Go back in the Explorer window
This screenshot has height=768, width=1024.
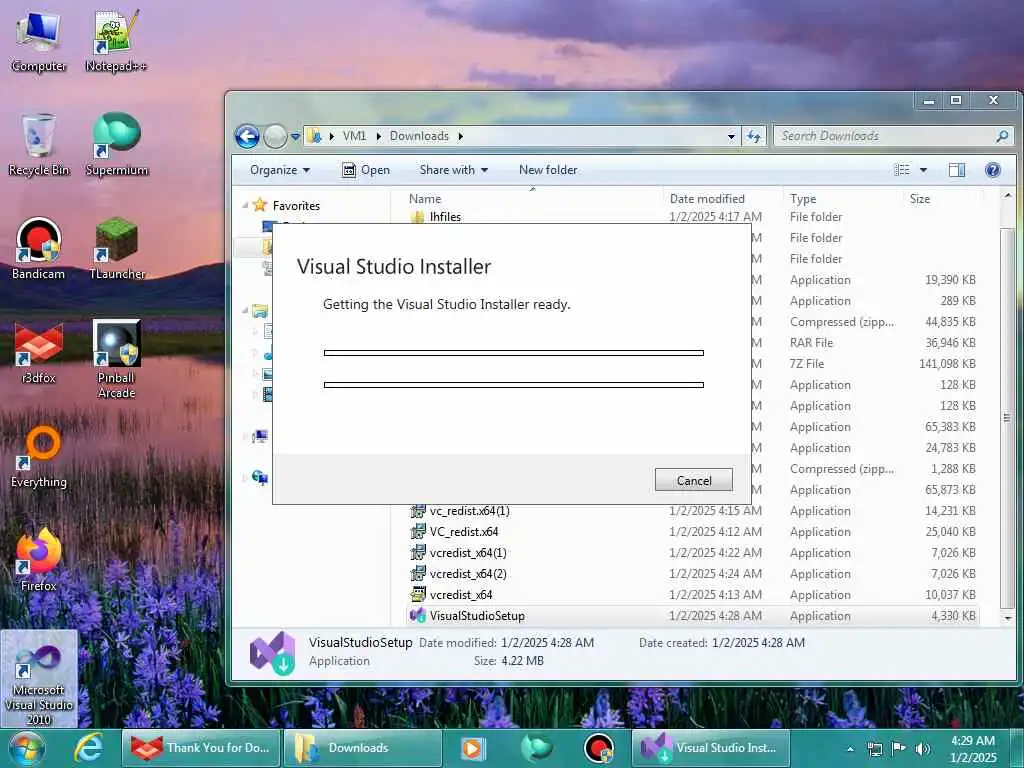(247, 136)
